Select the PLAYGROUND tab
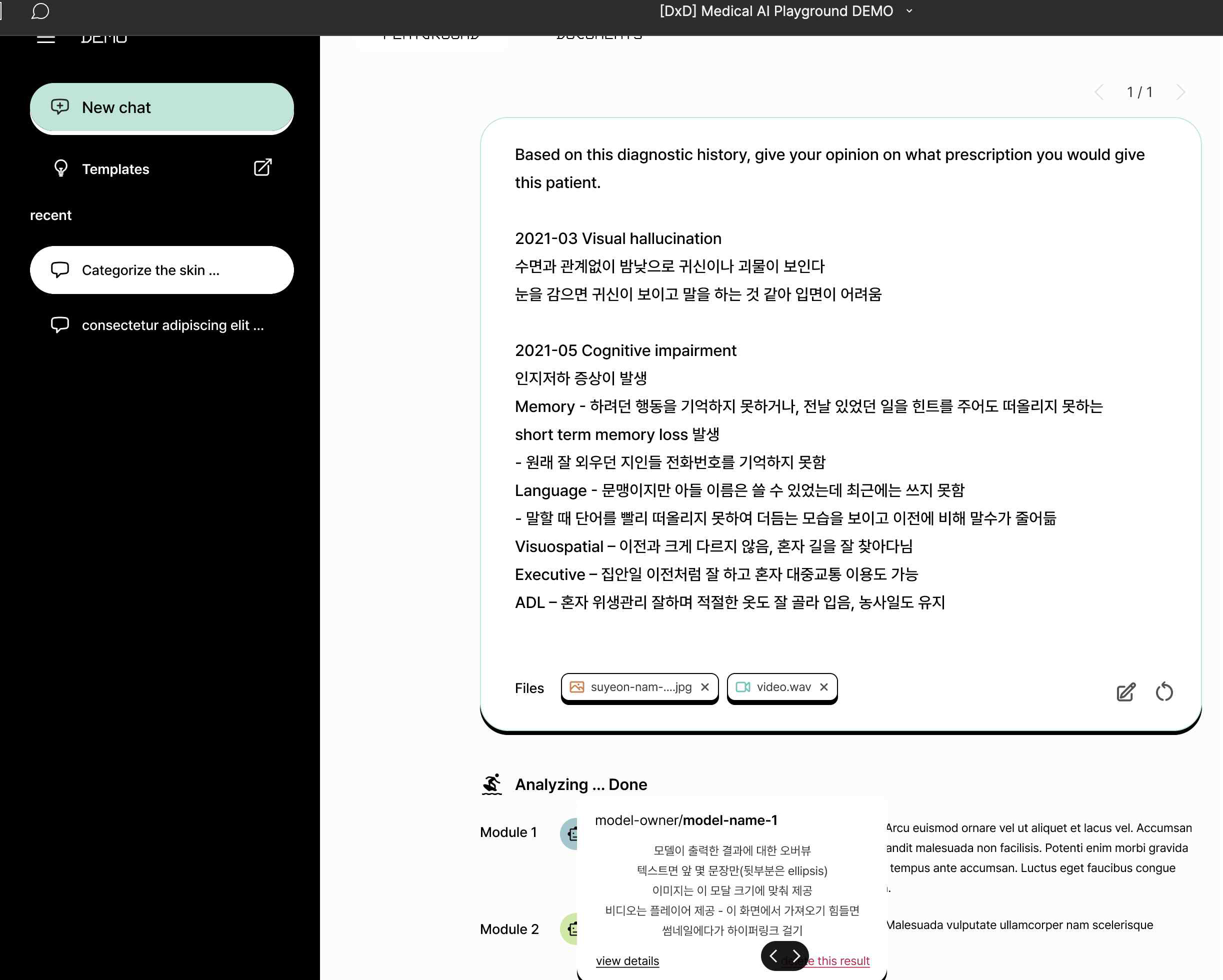Screen dimensions: 1223x980 point(432,34)
